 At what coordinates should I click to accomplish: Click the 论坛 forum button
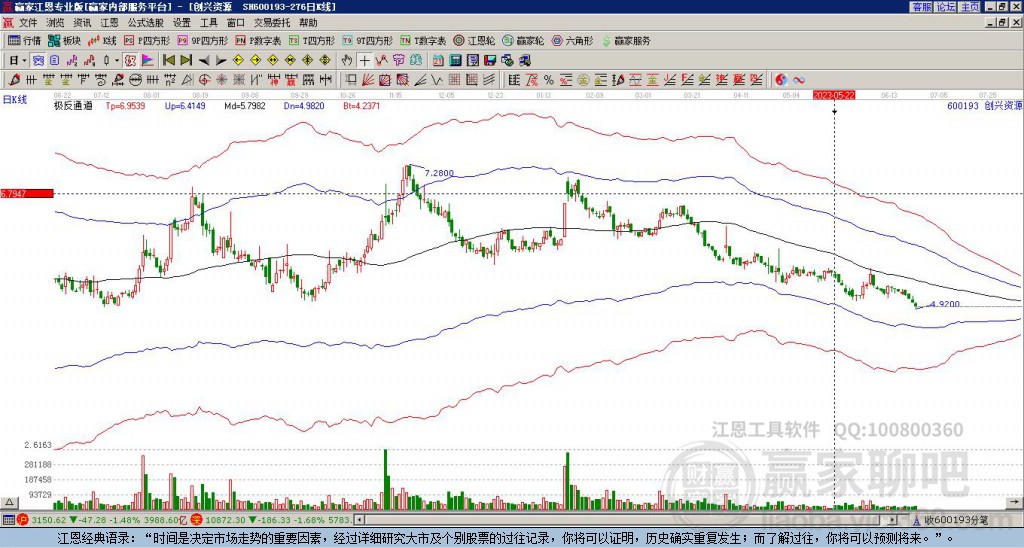pos(946,6)
